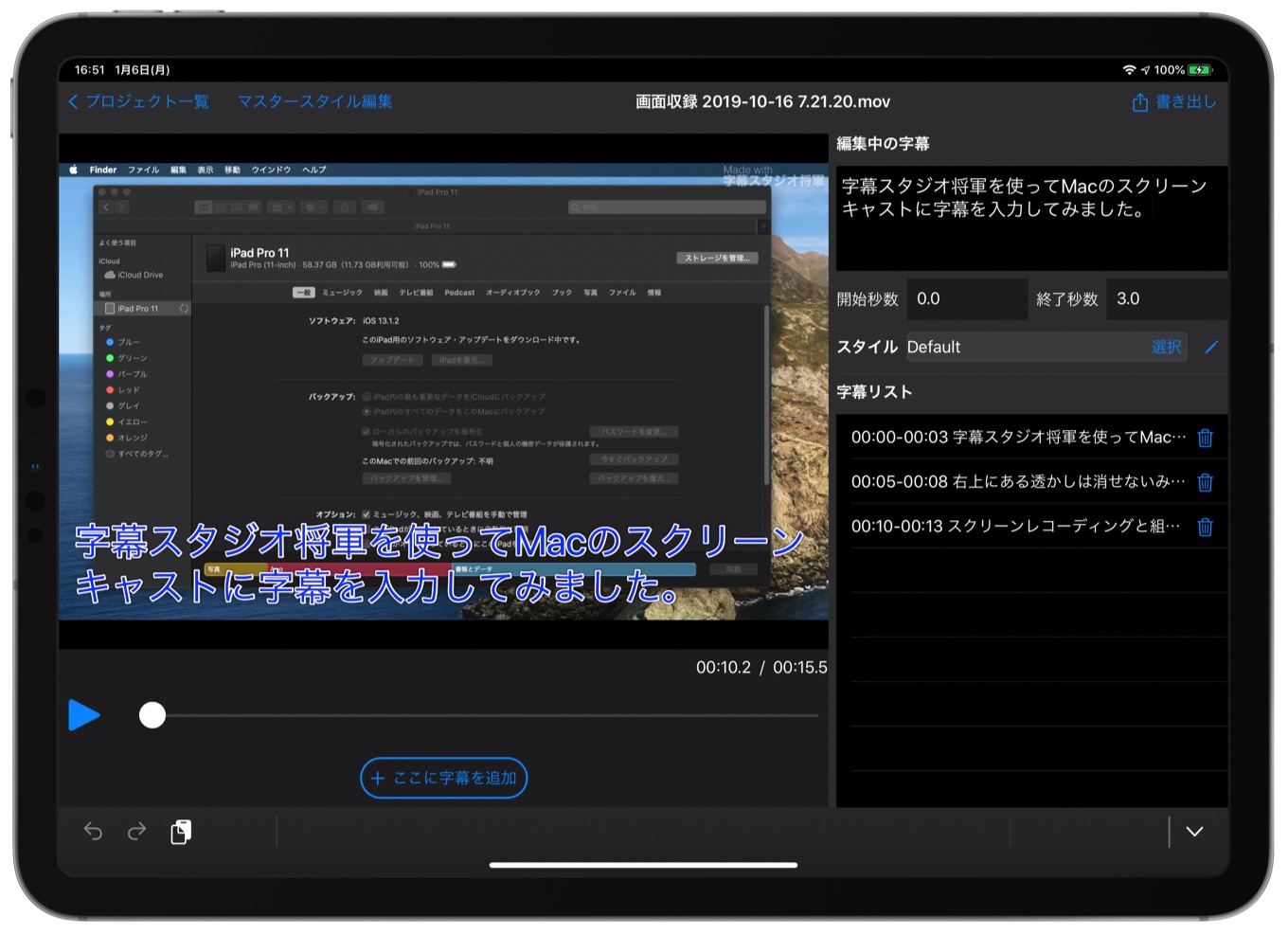The width and height of the screenshot is (1288, 934).
Task: Select subtitle row 00:00-00:03
Action: point(1018,437)
